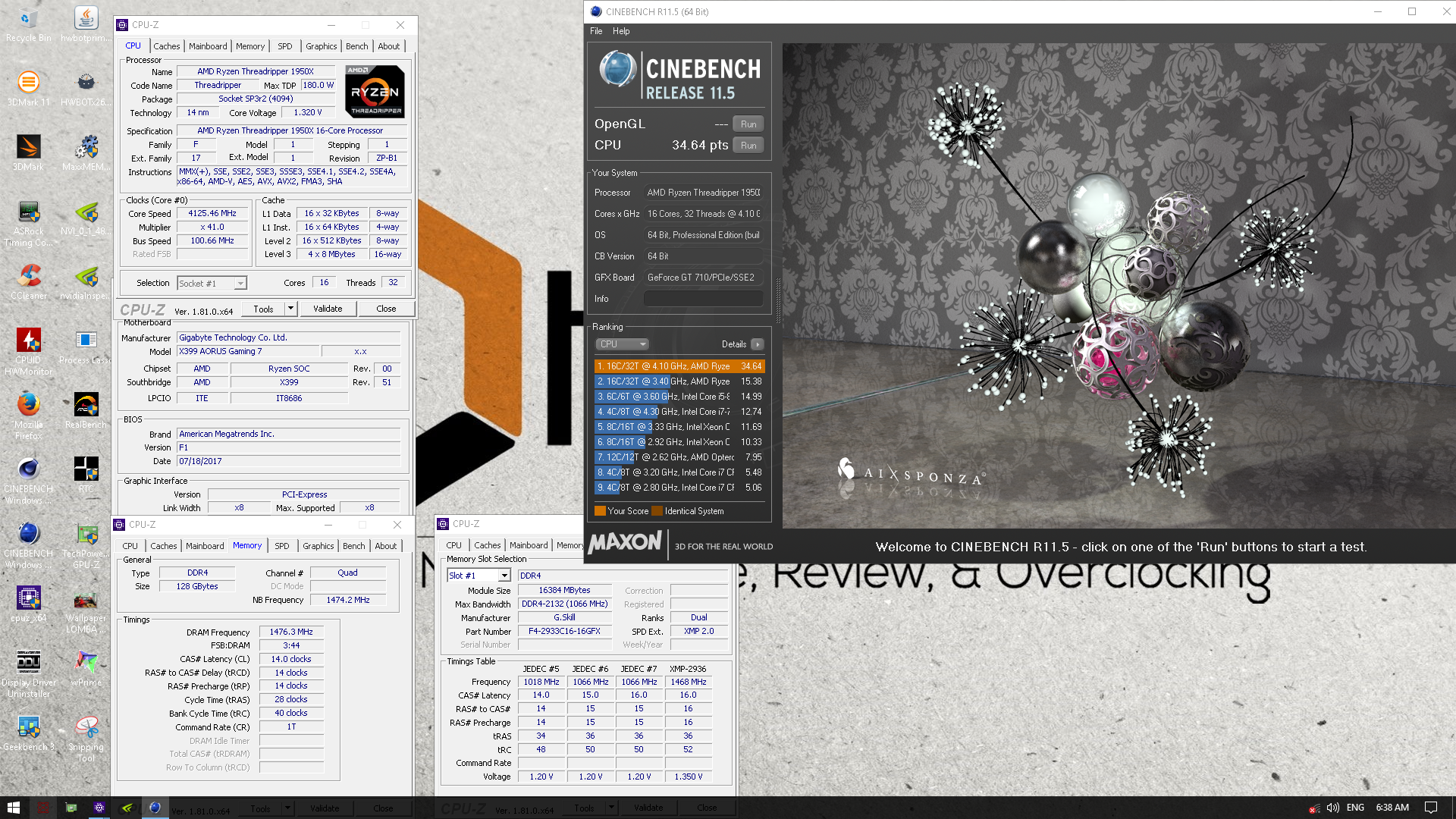This screenshot has width=1456, height=819.
Task: Open Display Driver Uninstaller desktop icon
Action: point(28,674)
